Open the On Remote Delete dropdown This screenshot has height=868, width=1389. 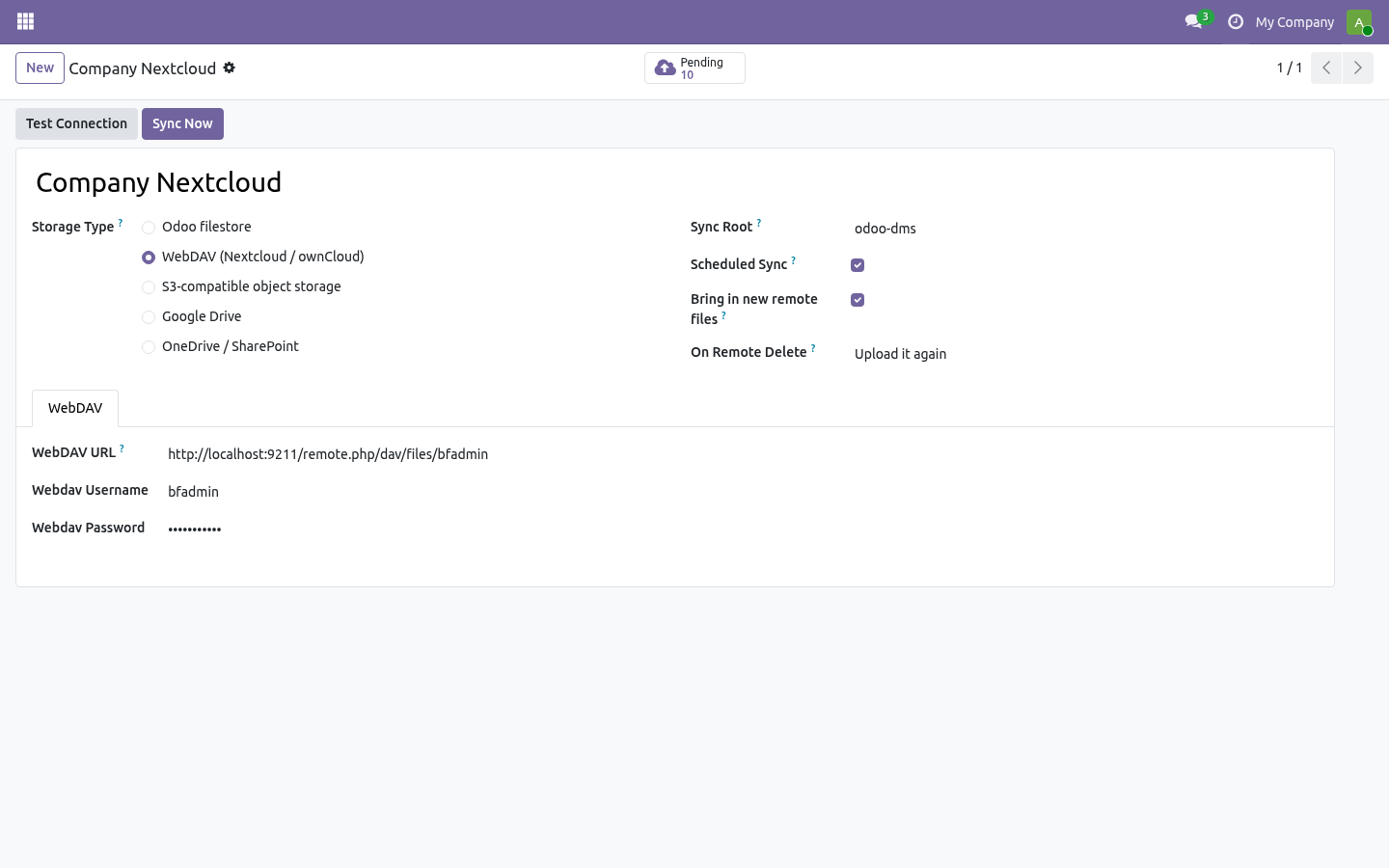pyautogui.click(x=1084, y=354)
